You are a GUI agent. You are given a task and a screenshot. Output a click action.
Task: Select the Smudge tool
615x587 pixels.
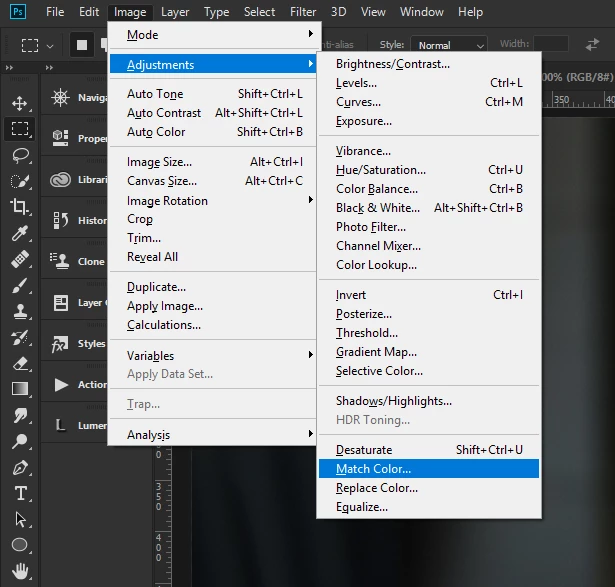(x=20, y=415)
